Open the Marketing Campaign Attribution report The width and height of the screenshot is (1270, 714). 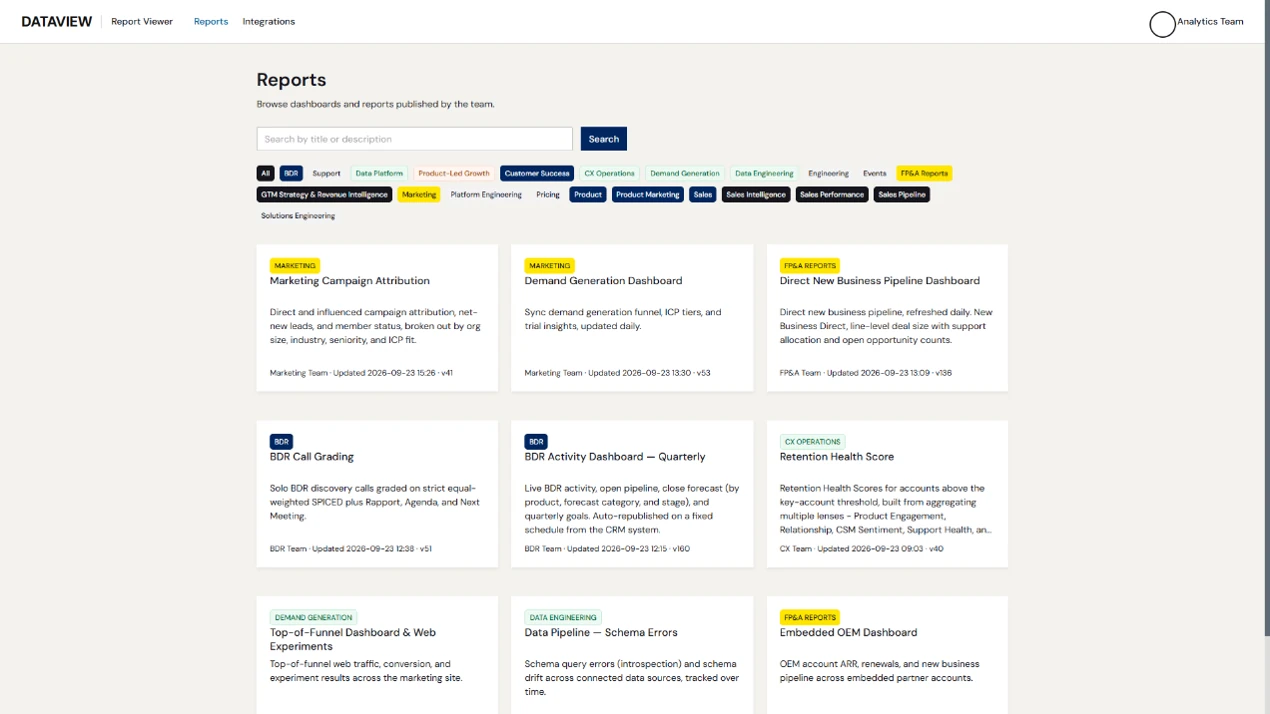pyautogui.click(x=350, y=281)
